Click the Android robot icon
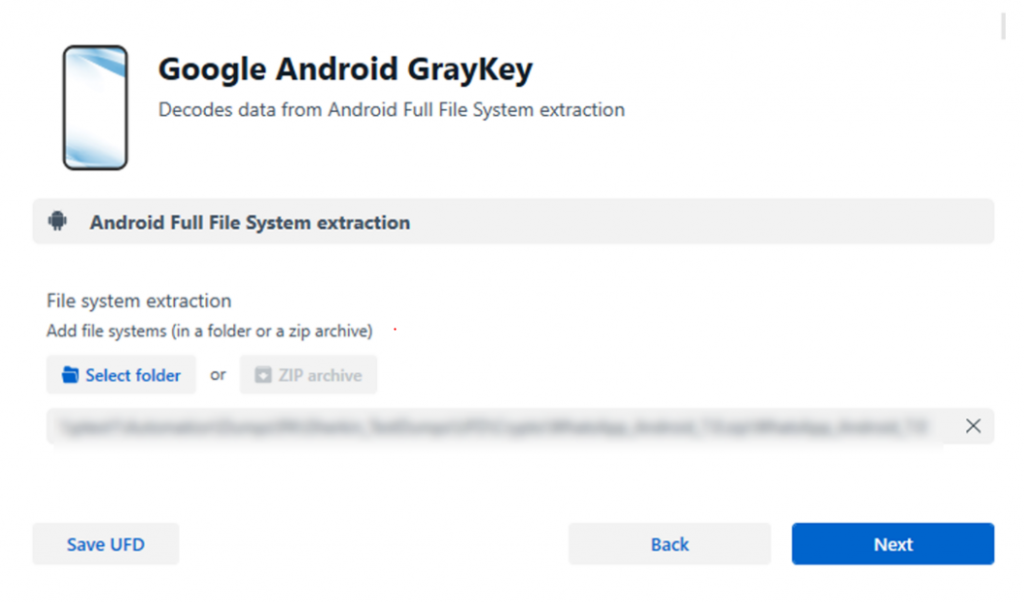The image size is (1024, 602). [57, 221]
